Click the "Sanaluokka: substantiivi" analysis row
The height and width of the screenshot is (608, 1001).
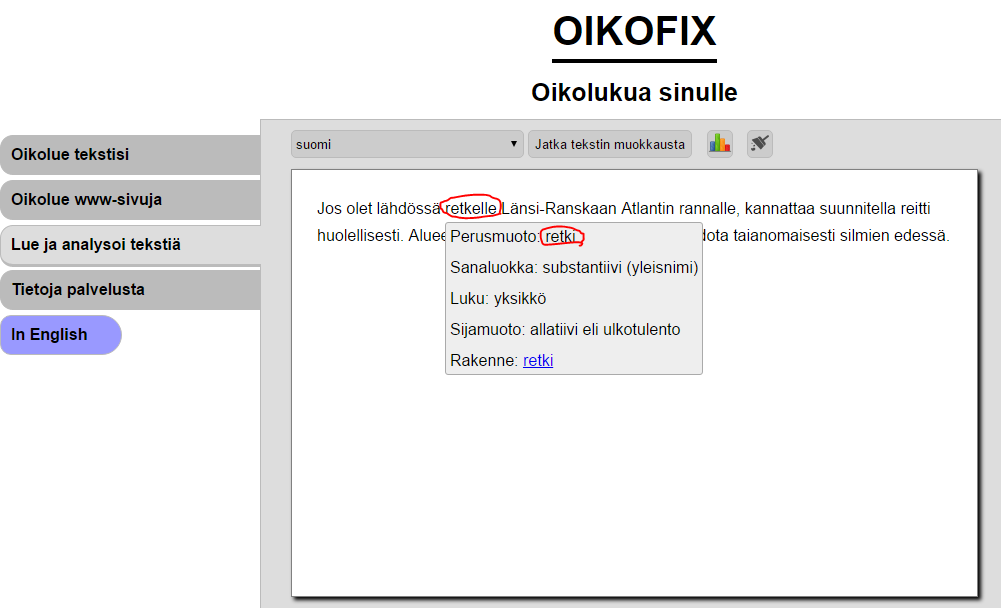point(574,267)
